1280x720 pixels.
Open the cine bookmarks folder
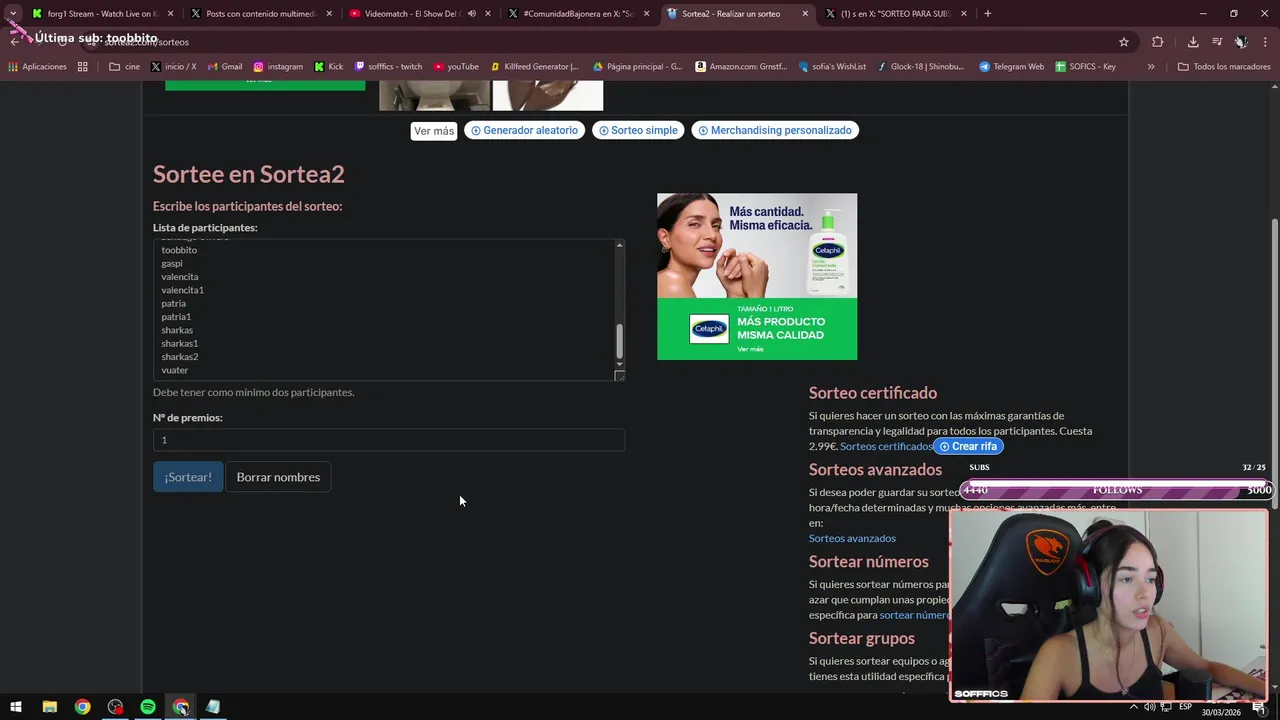[x=124, y=67]
